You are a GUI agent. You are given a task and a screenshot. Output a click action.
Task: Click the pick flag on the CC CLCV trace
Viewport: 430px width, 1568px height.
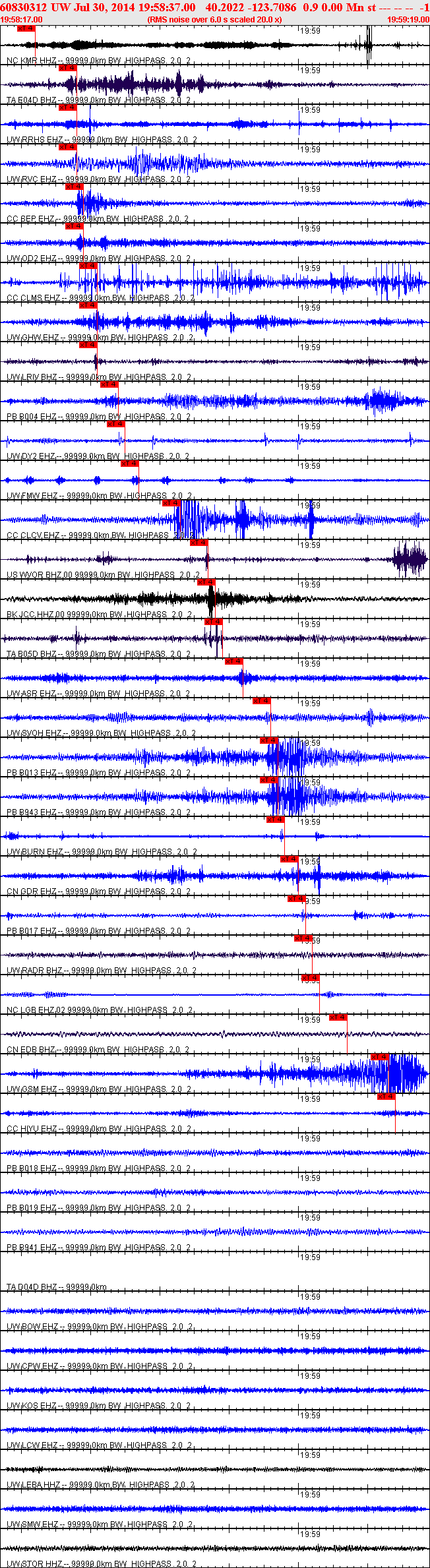pyautogui.click(x=171, y=503)
